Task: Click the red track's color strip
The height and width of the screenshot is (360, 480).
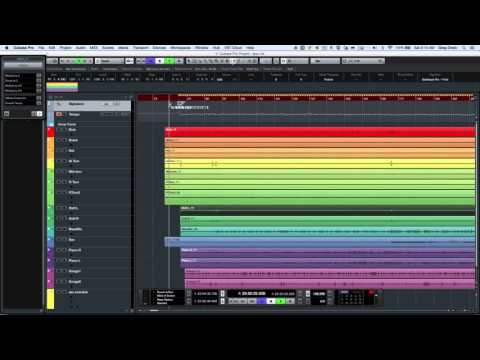Action: (x=50, y=132)
